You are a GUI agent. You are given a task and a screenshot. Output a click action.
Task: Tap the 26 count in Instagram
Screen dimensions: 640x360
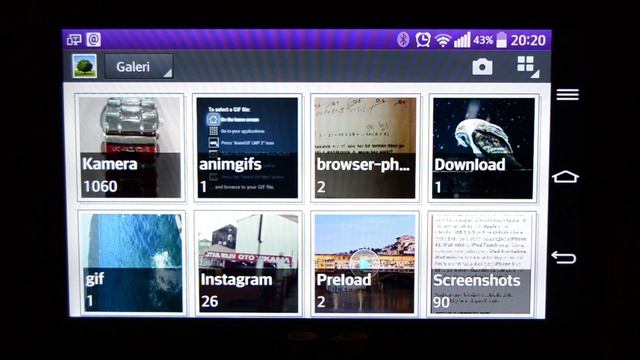pos(209,302)
